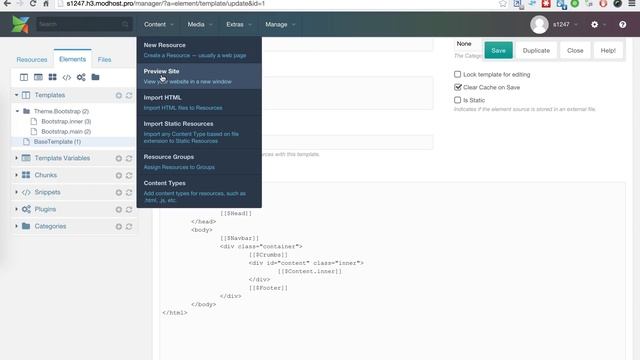Viewport: 640px width, 360px height.
Task: Click the Save button
Action: coord(498,51)
